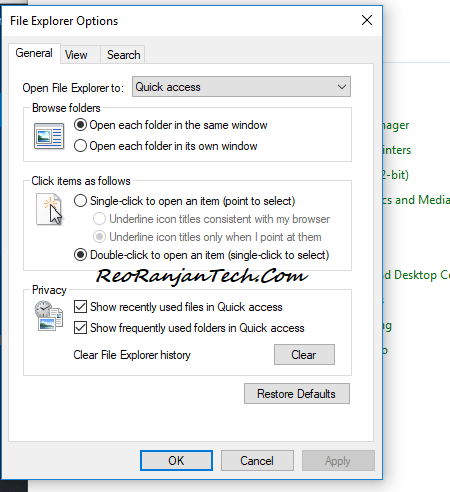Click the Browse folders window icon
This screenshot has width=450, height=492.
pyautogui.click(x=49, y=136)
